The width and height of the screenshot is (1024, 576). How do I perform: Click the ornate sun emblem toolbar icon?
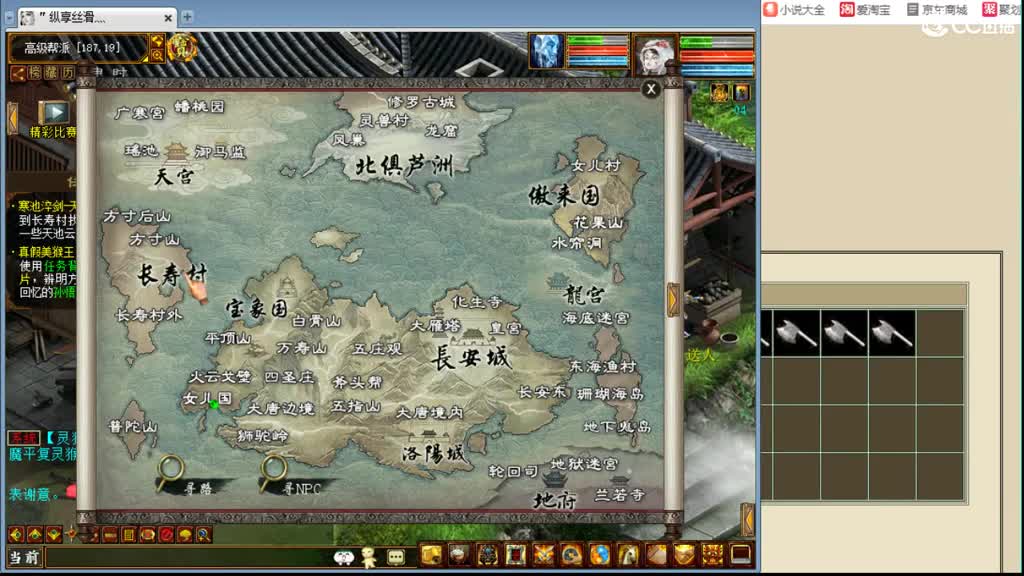coord(712,554)
